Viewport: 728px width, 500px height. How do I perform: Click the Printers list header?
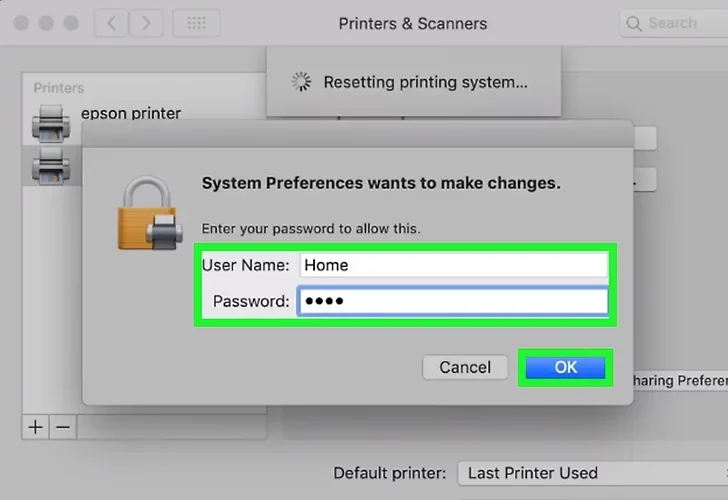[58, 88]
